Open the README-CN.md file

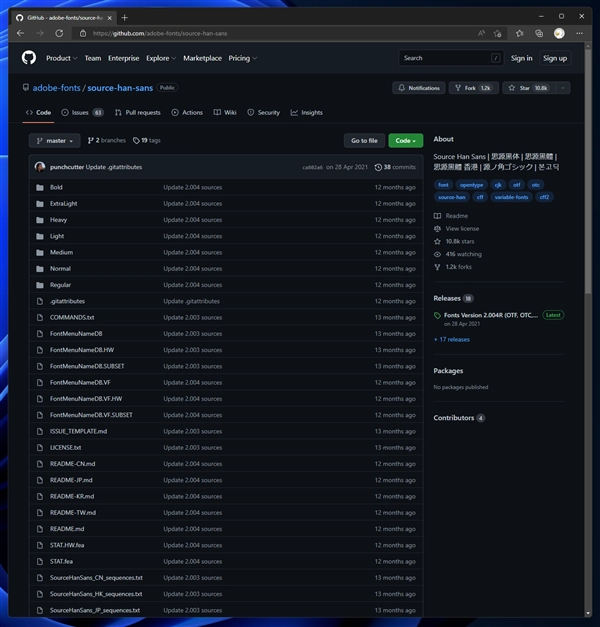pyautogui.click(x=72, y=464)
